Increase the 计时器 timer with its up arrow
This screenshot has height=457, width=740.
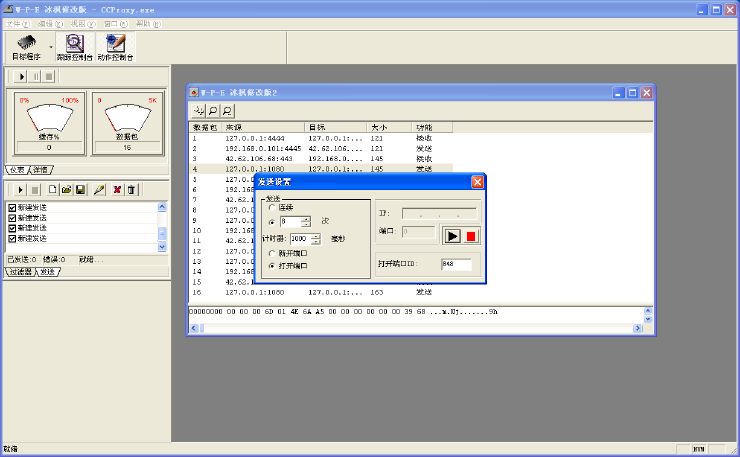pyautogui.click(x=316, y=236)
